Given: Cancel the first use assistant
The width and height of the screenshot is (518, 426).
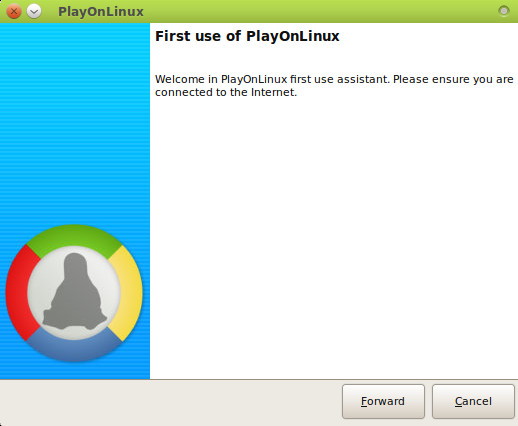Looking at the screenshot, I should pos(473,401).
